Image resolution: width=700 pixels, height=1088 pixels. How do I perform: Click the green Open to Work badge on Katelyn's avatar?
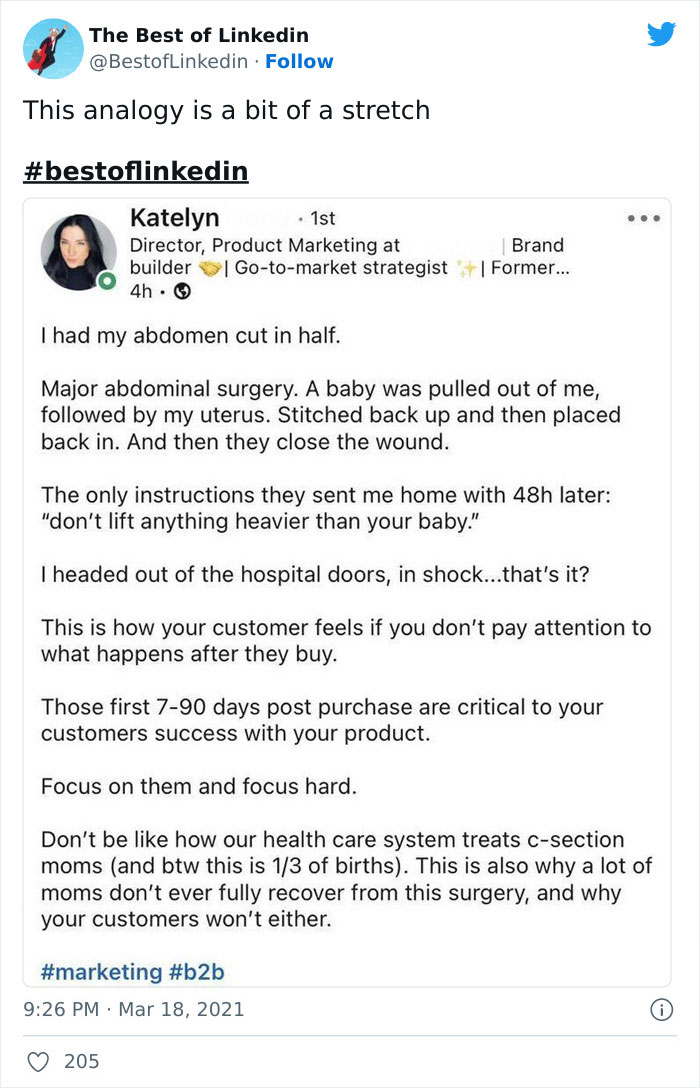[105, 279]
